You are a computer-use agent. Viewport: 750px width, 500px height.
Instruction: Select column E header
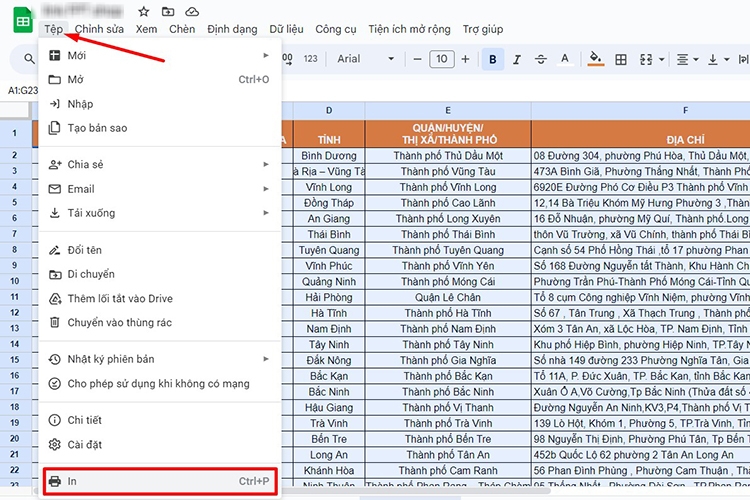coord(448,111)
